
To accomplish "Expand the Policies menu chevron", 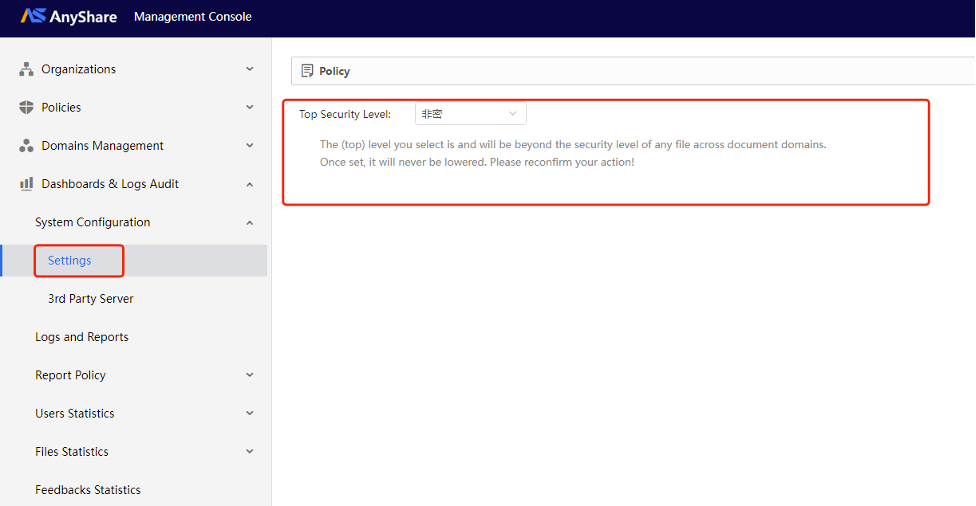I will tap(250, 107).
